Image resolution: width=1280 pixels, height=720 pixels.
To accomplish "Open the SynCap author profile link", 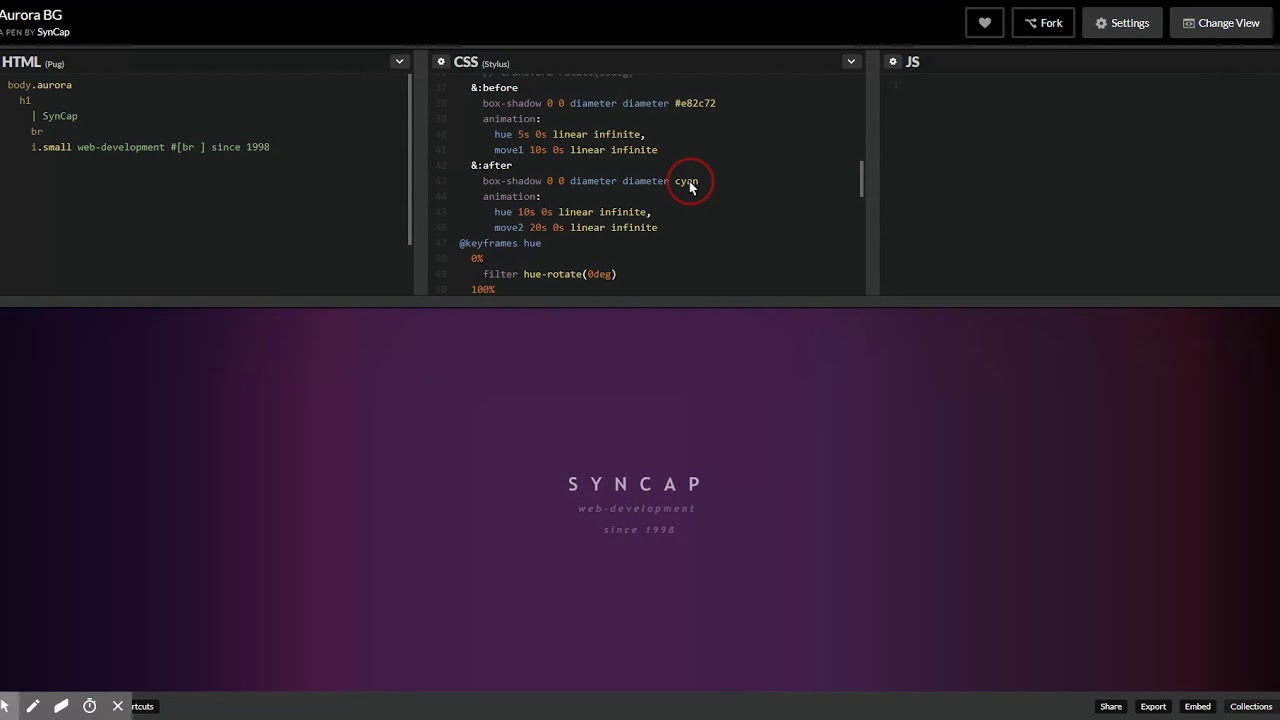I will [x=53, y=32].
